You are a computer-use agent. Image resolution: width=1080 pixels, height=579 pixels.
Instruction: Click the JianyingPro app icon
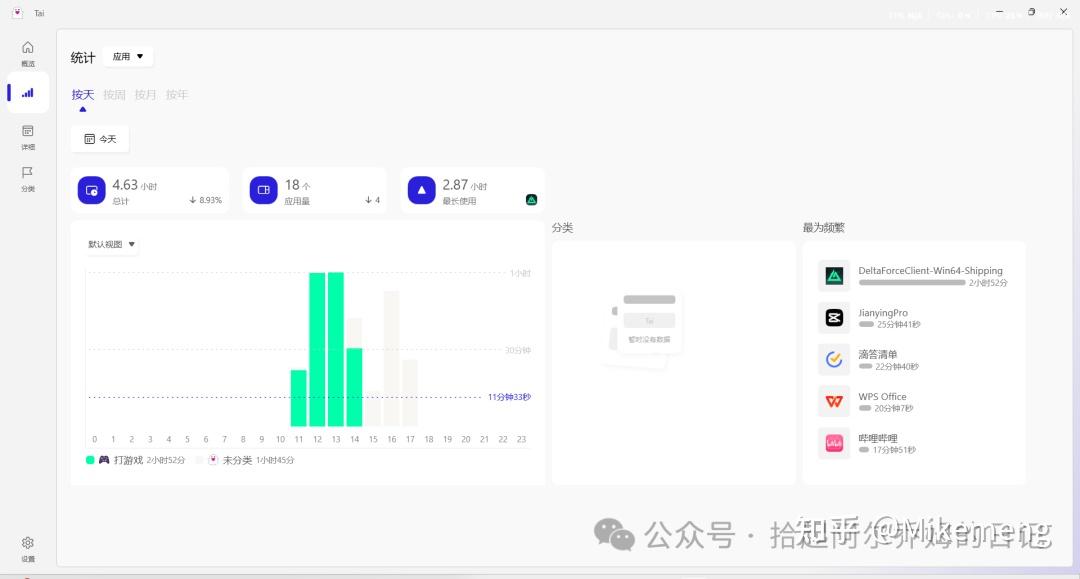(x=834, y=317)
